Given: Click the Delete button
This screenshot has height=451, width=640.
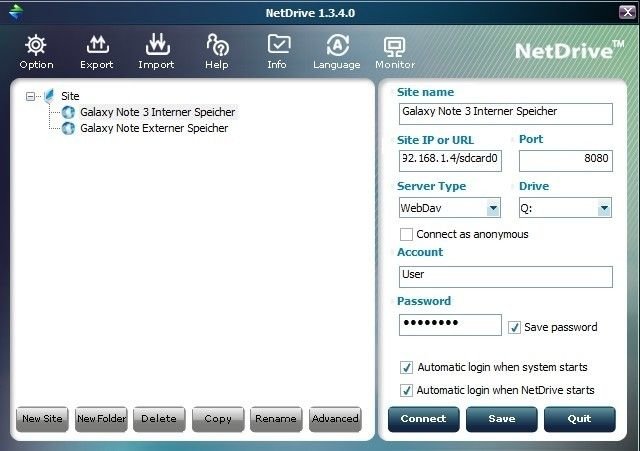Looking at the screenshot, I should pos(159,419).
